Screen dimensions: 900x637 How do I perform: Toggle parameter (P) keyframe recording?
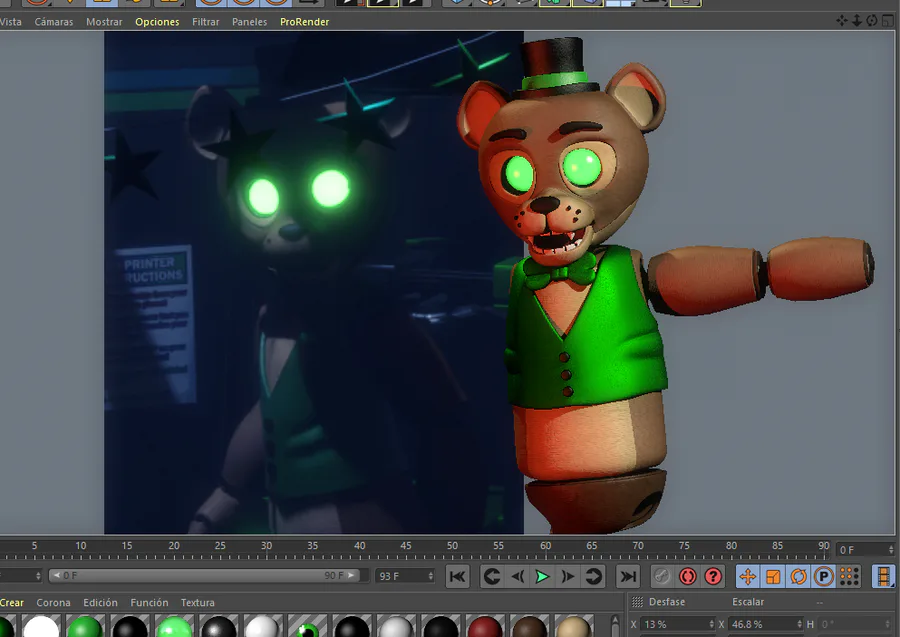824,576
